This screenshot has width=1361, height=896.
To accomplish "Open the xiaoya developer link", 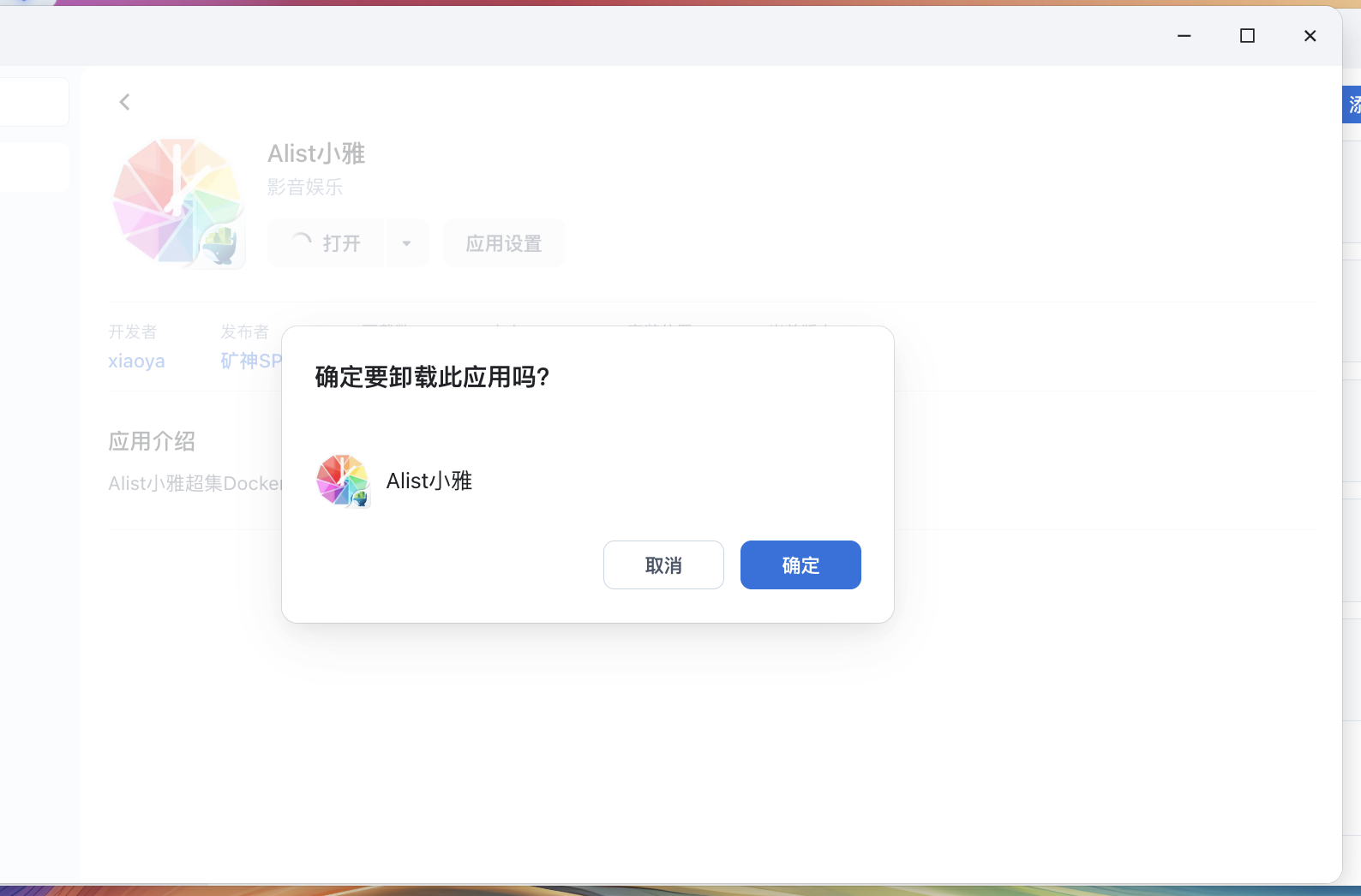I will point(136,361).
